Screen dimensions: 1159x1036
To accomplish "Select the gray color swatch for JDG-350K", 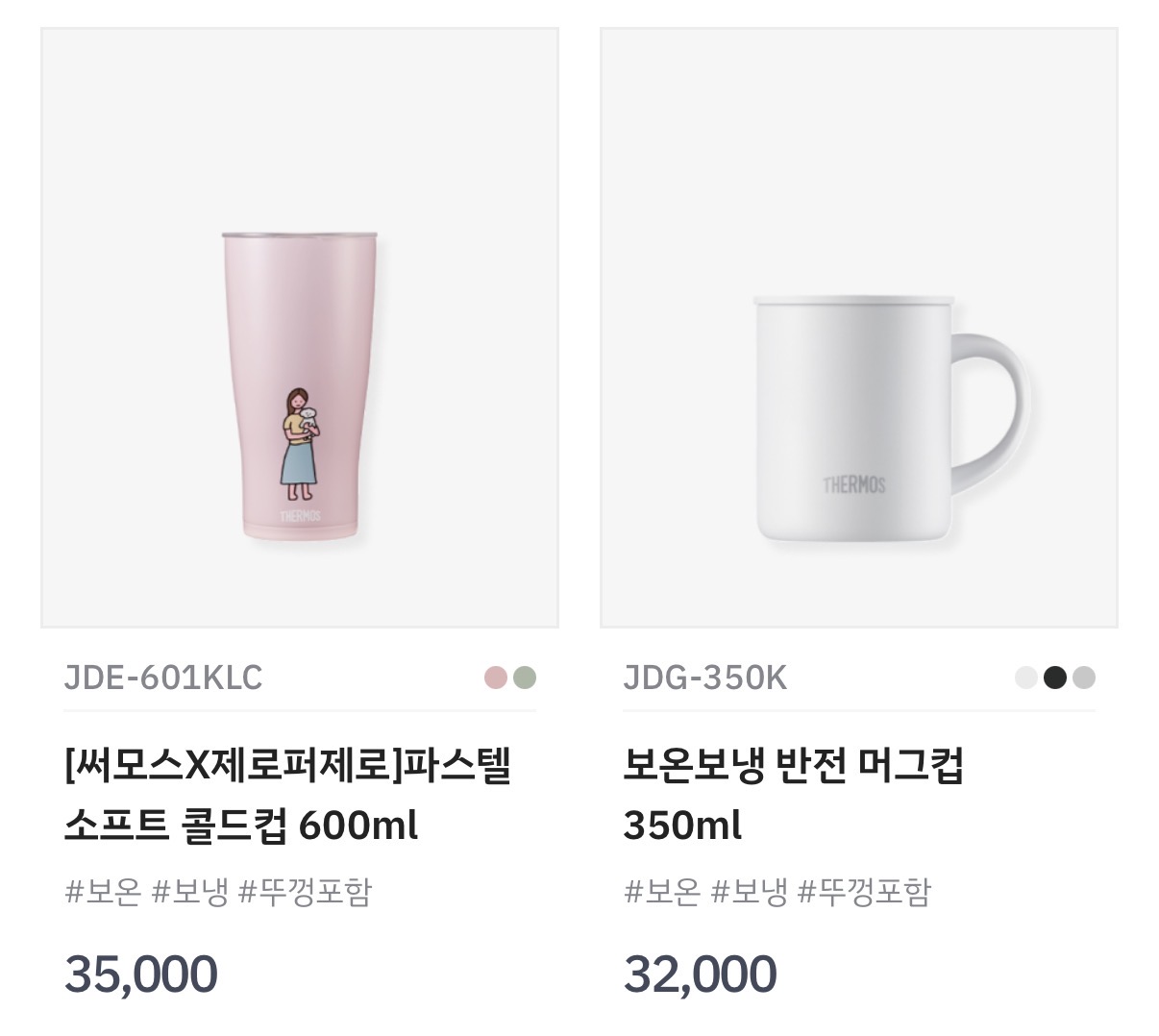I will click(x=1085, y=678).
